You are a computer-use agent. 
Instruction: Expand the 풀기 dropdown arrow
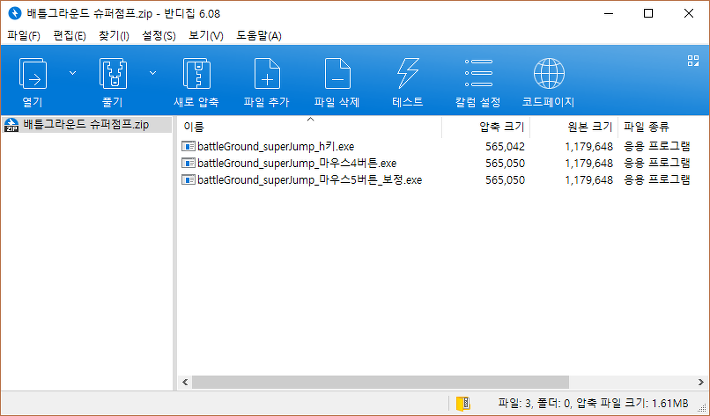click(153, 73)
